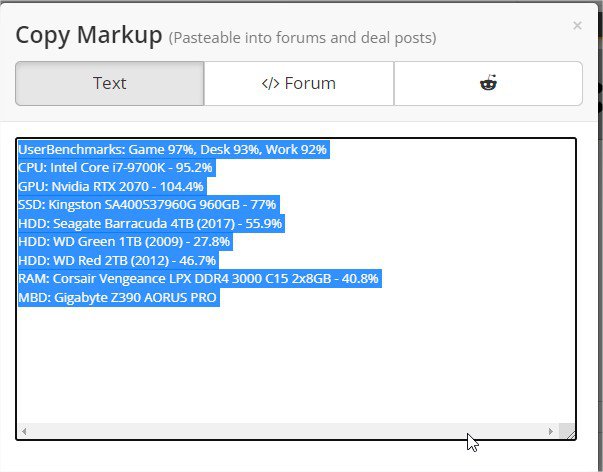This screenshot has height=472, width=603.
Task: Click the left scroll arrow of textarea
Action: (24, 431)
